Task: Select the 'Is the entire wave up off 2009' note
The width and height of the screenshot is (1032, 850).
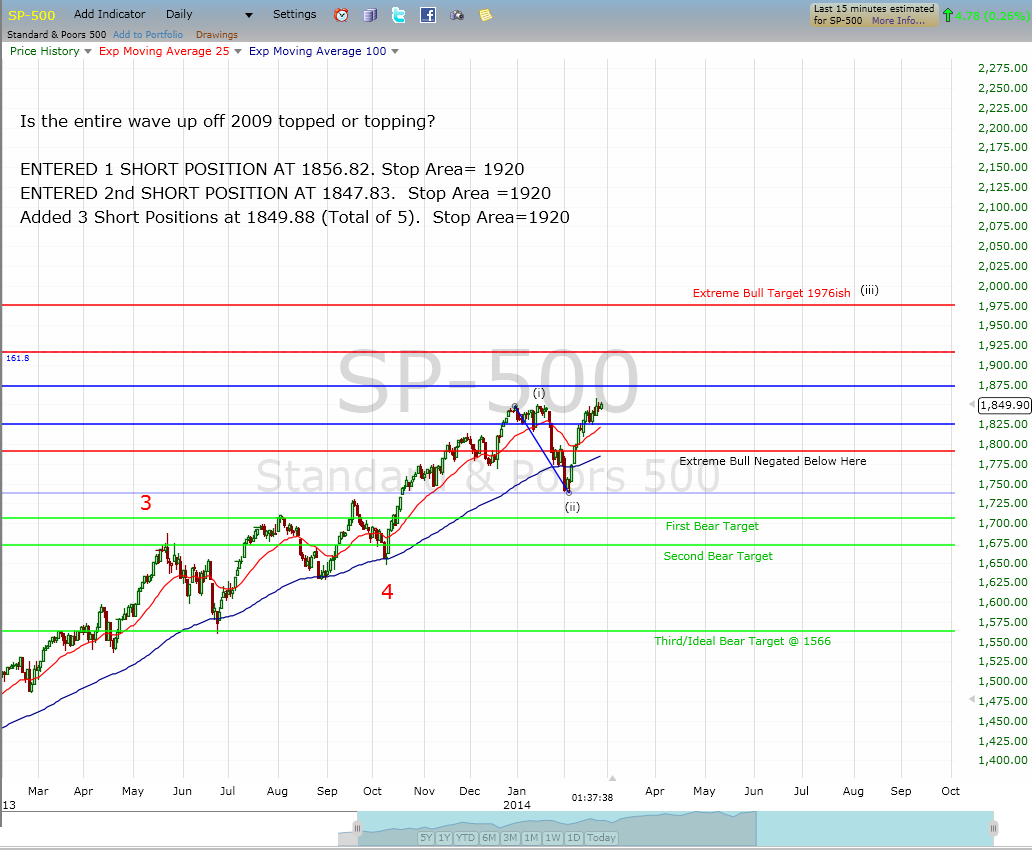Action: coord(227,121)
